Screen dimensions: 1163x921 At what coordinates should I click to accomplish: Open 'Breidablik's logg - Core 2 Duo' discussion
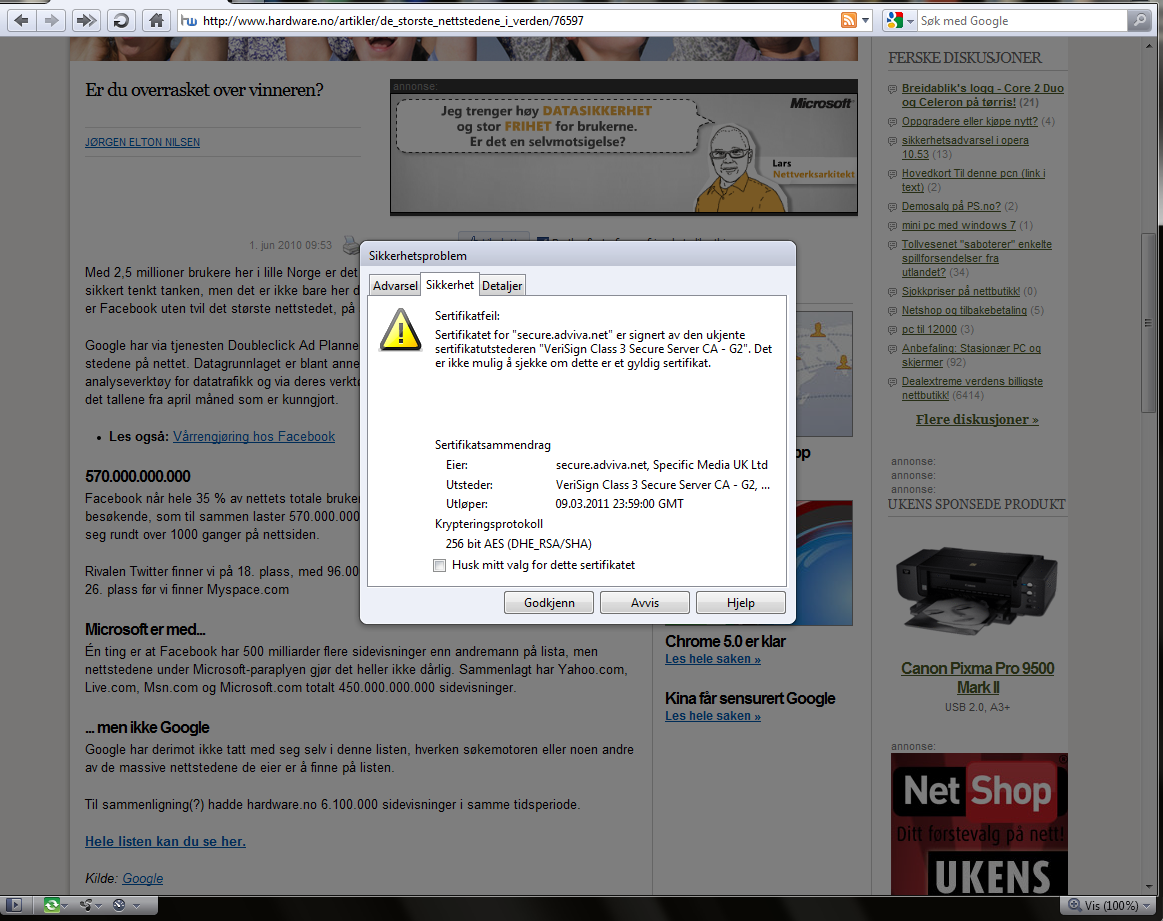coord(983,95)
